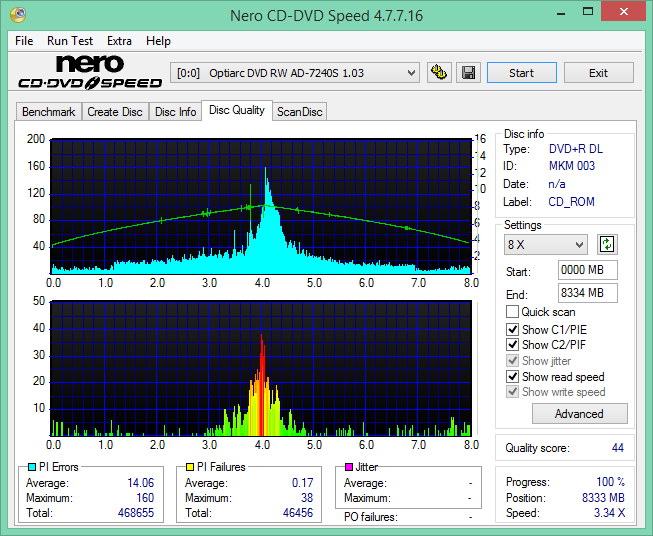Click the Nero app icon in title bar
The width and height of the screenshot is (653, 536).
[x=18, y=15]
